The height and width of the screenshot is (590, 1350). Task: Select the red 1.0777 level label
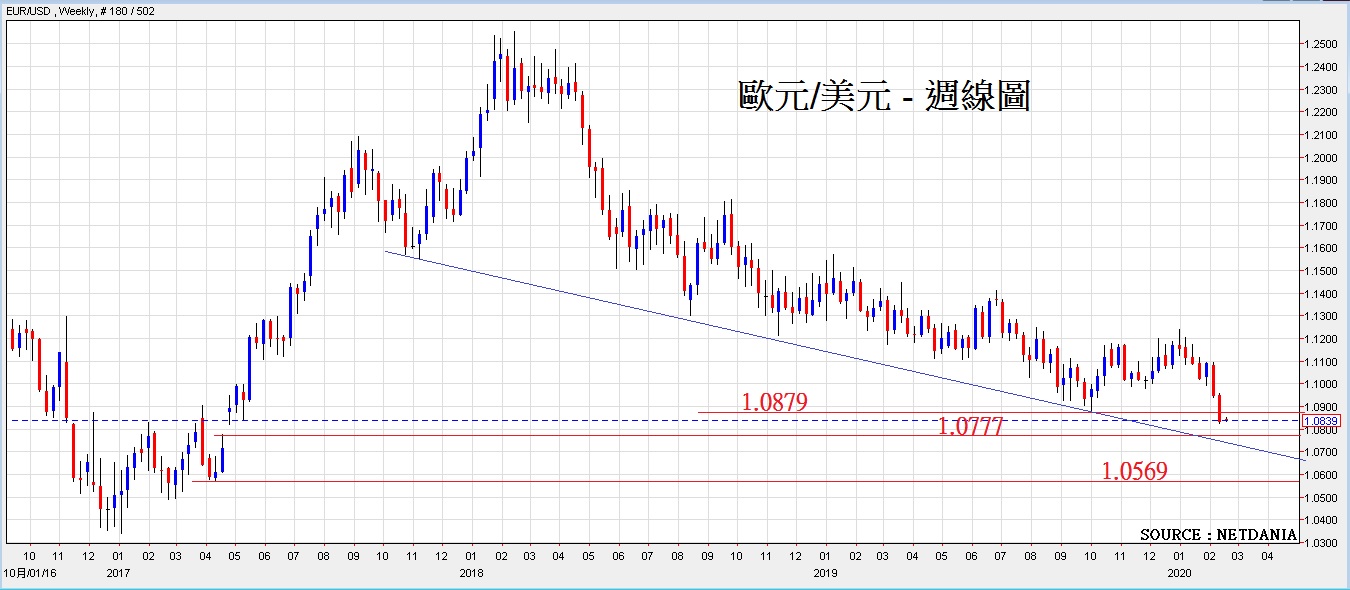pyautogui.click(x=970, y=428)
